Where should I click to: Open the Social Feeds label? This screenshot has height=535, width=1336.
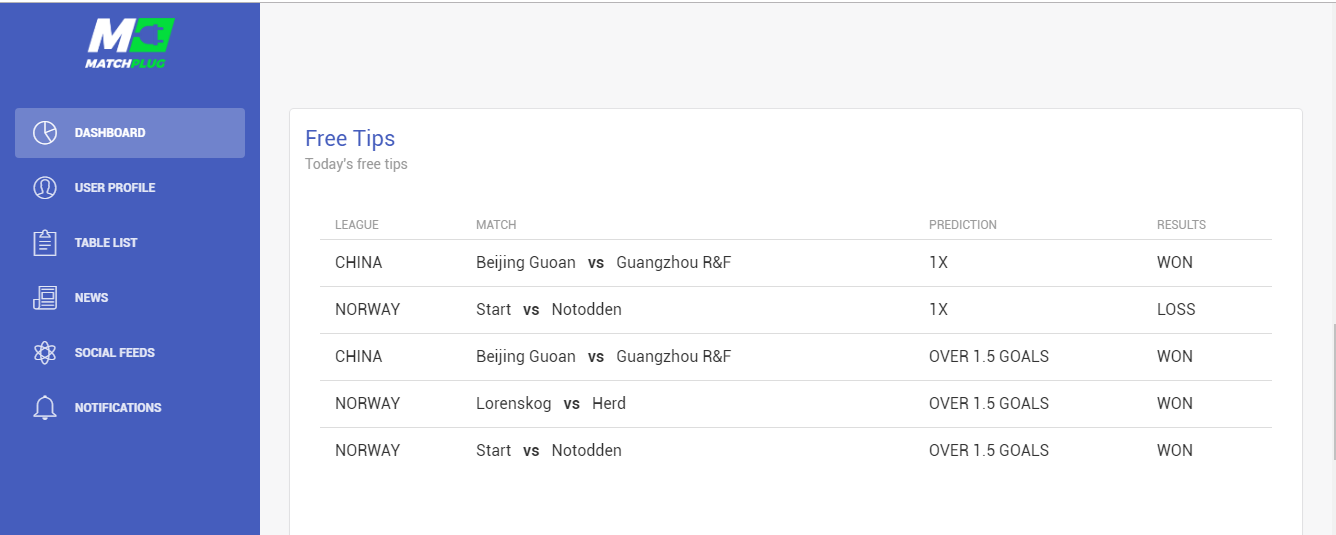tap(115, 353)
